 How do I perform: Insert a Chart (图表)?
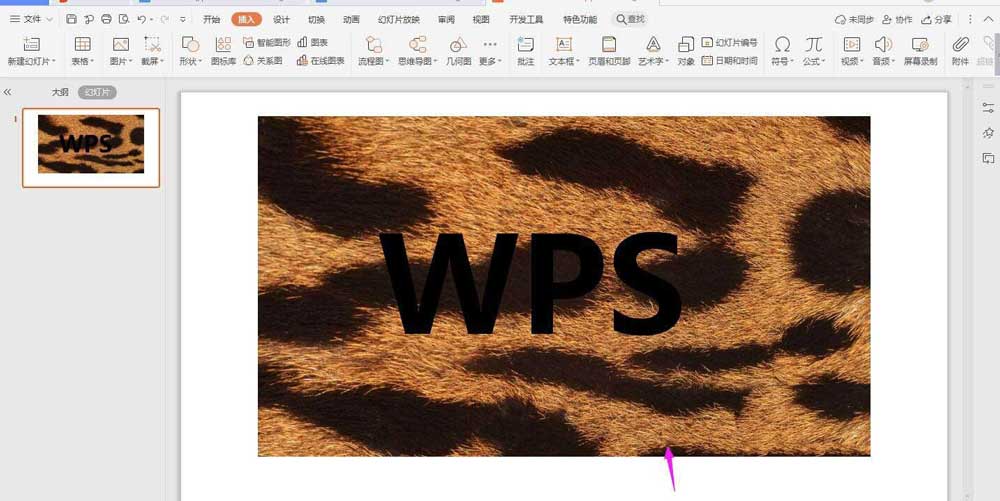(x=312, y=43)
